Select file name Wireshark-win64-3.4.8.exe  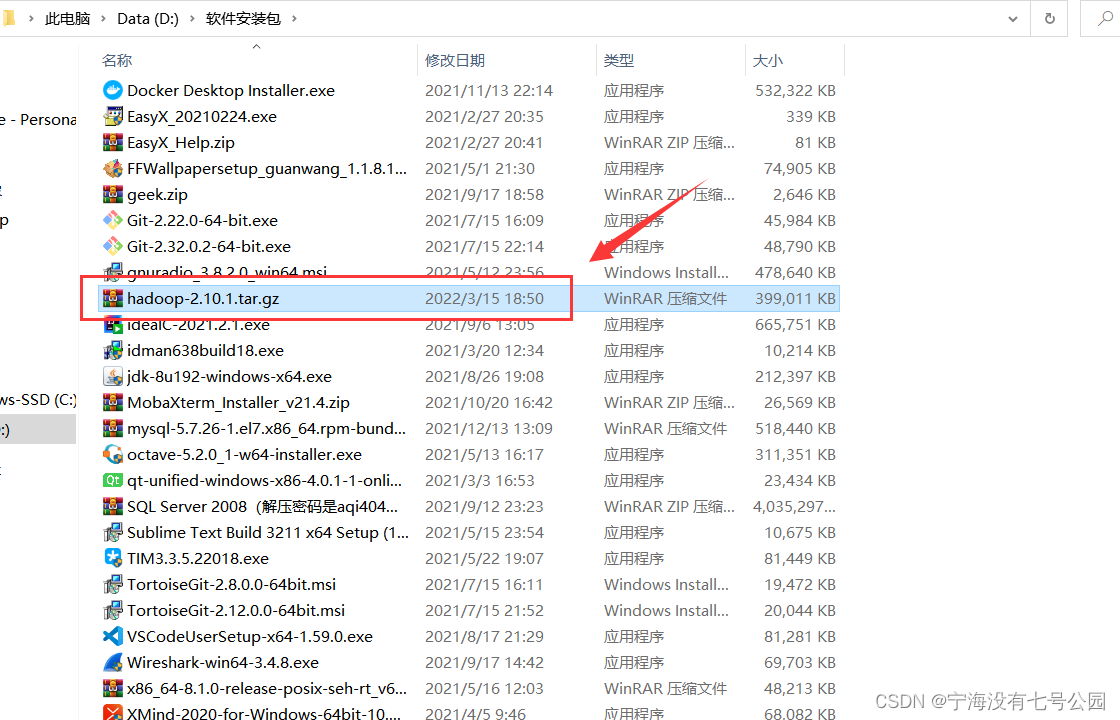[x=223, y=663]
